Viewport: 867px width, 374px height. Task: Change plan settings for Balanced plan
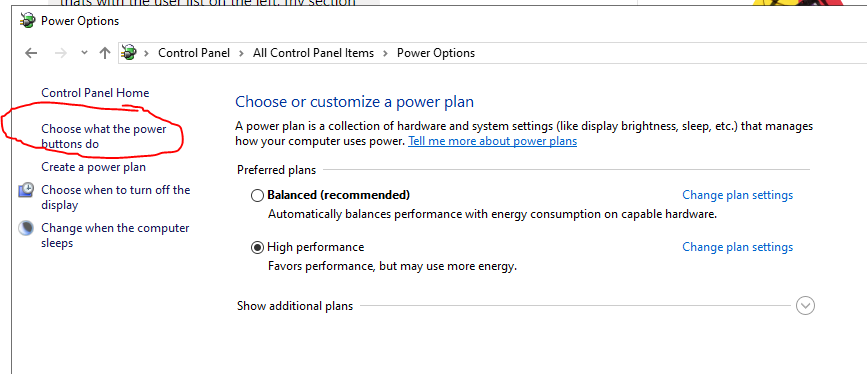coord(738,195)
